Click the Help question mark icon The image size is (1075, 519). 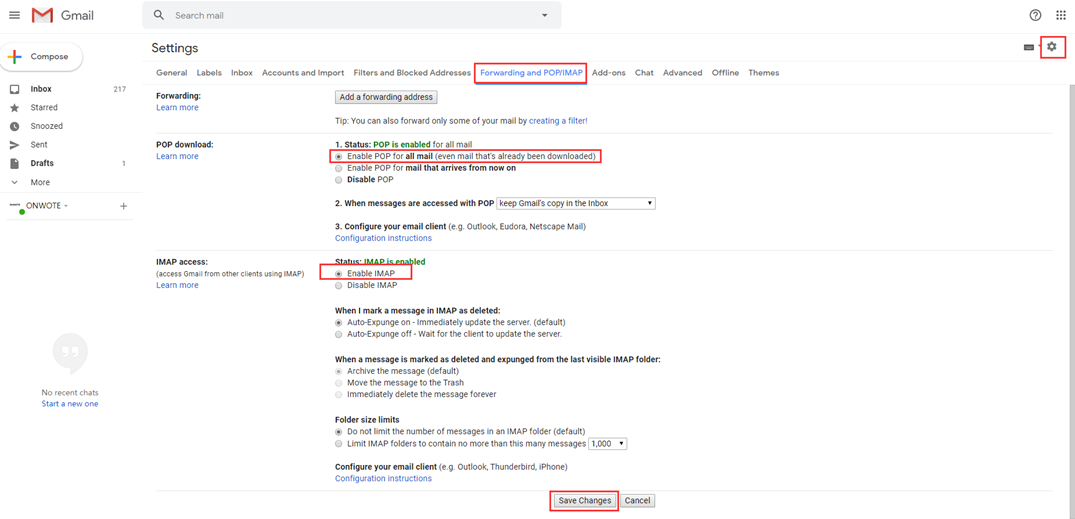pyautogui.click(x=1035, y=15)
